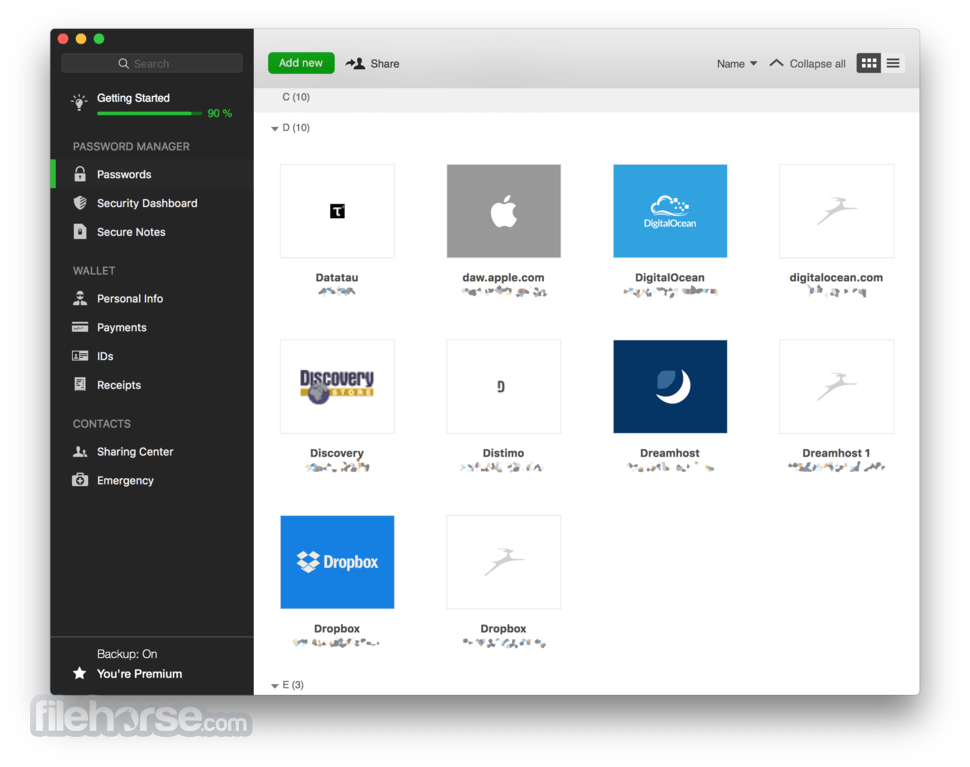
Task: Click the DigitalOcean name label
Action: pyautogui.click(x=670, y=277)
